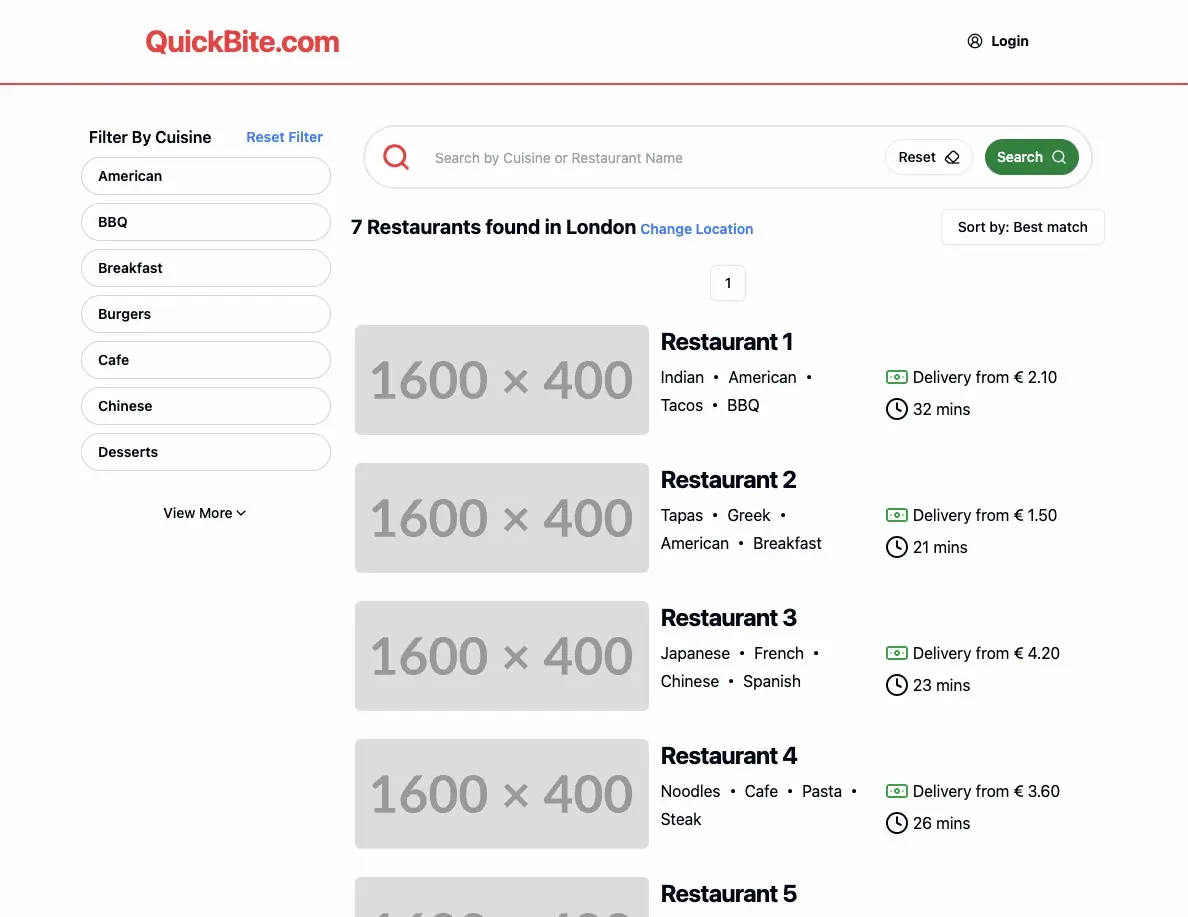Open the Sort by Best match dropdown

pos(1022,227)
